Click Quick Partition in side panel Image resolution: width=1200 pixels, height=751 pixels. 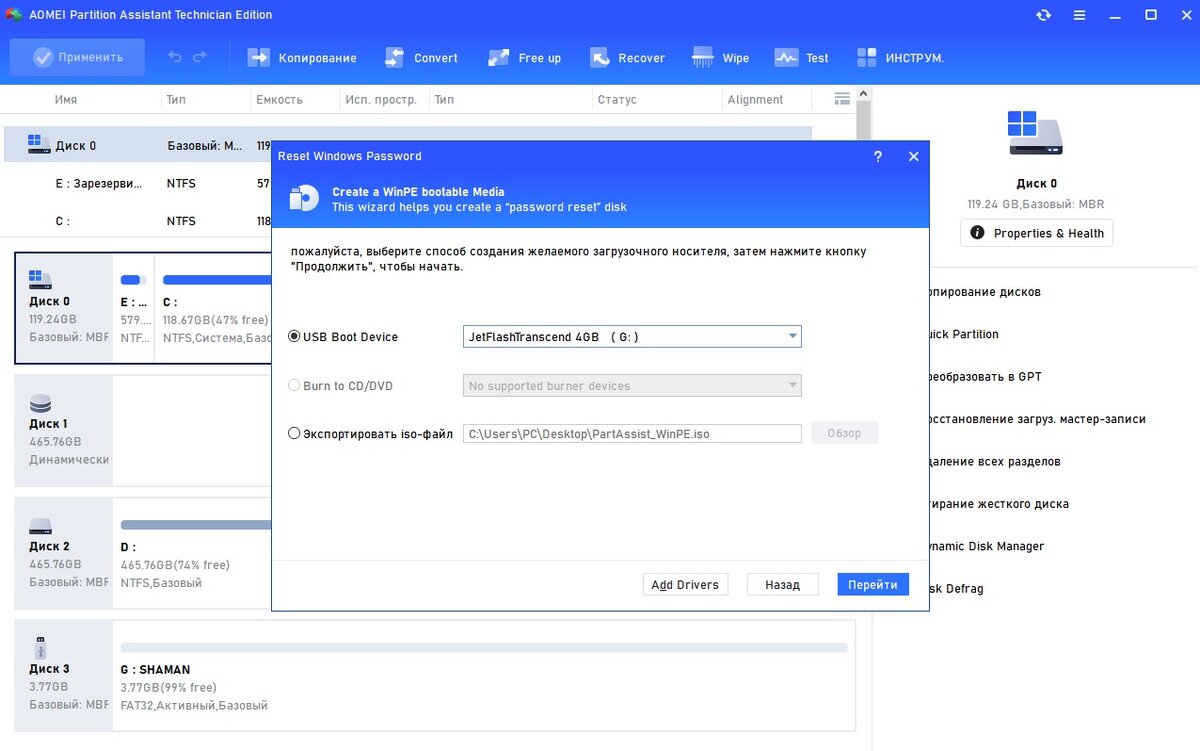click(963, 334)
